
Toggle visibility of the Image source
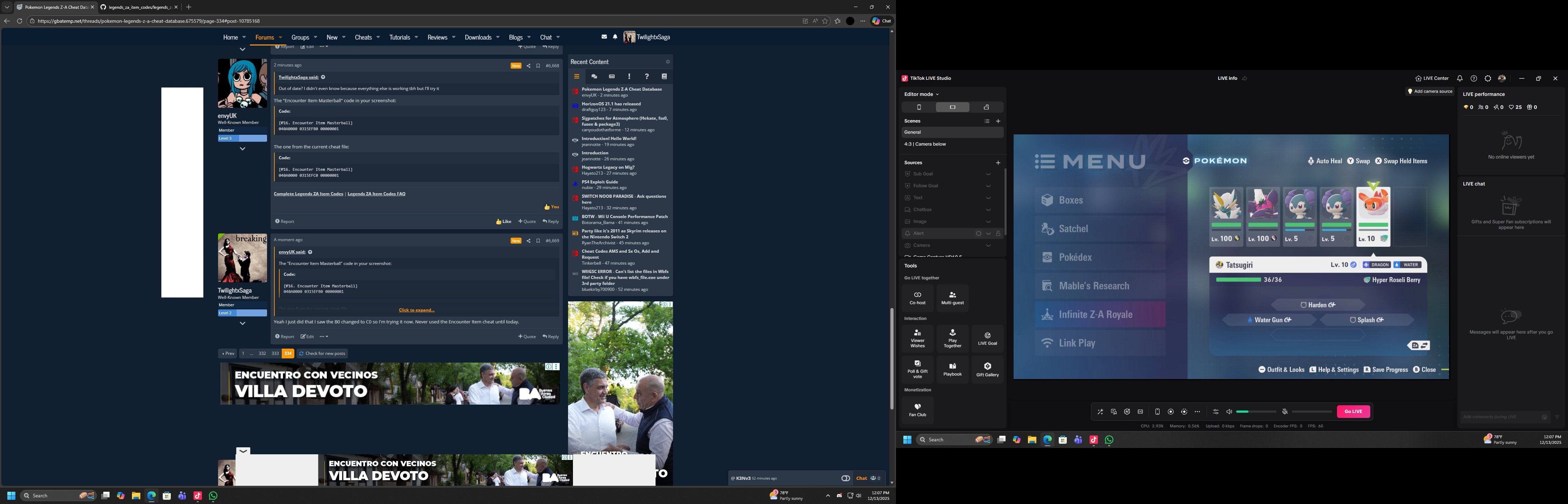(x=988, y=222)
